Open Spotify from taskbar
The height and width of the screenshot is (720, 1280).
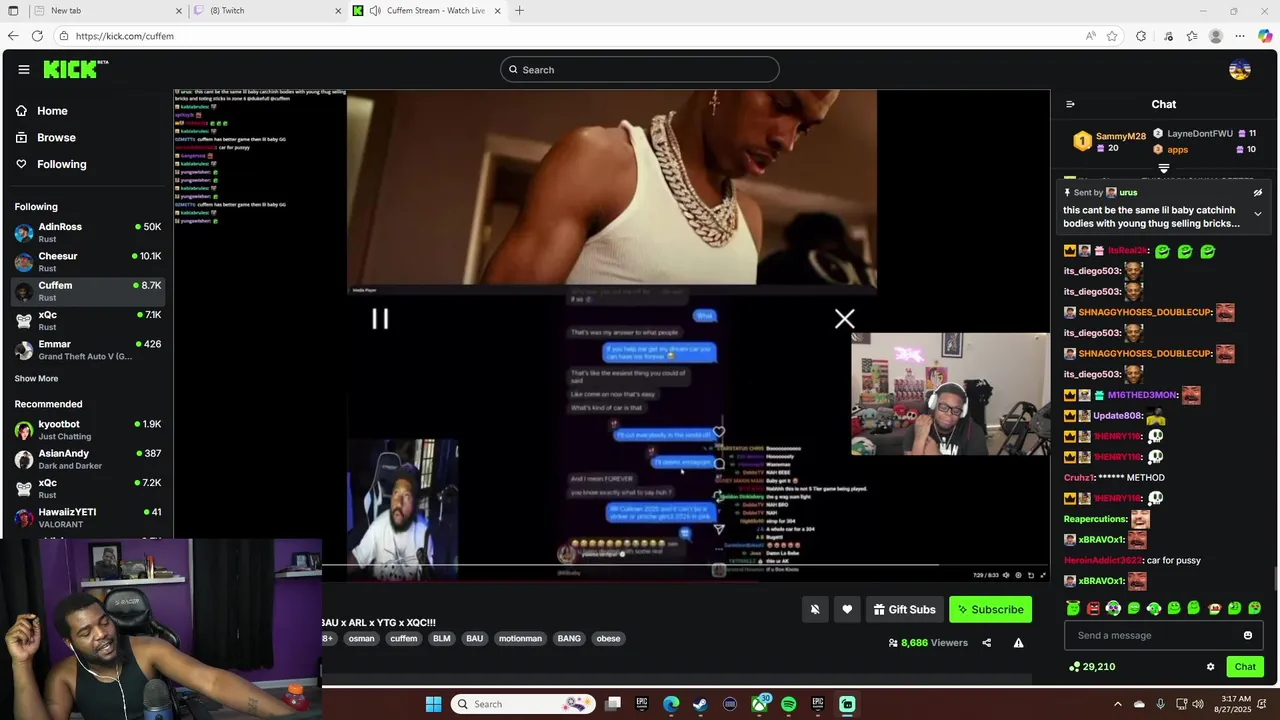[x=788, y=704]
